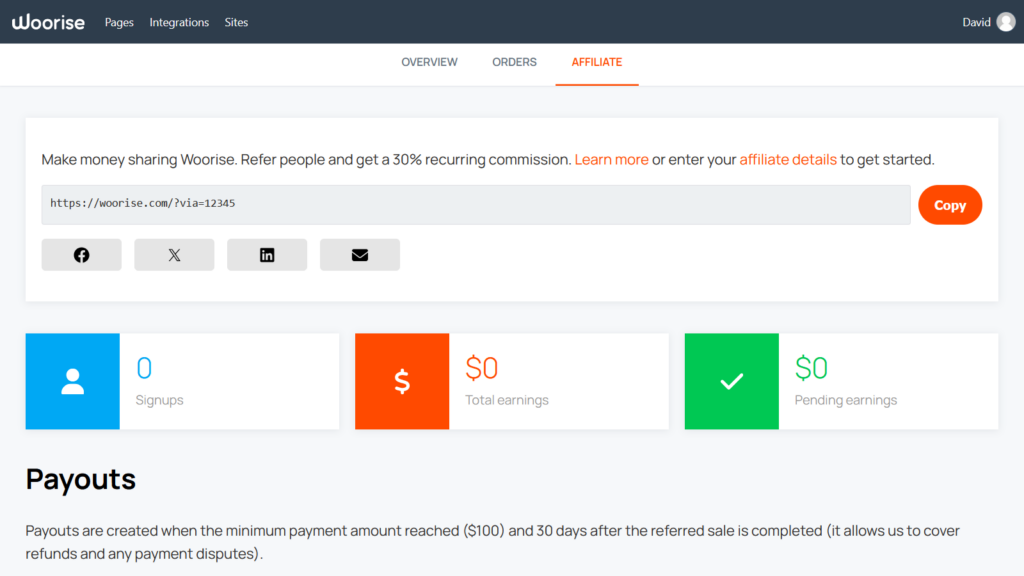Switch to the Overview tab
The image size is (1024, 576).
click(x=429, y=62)
